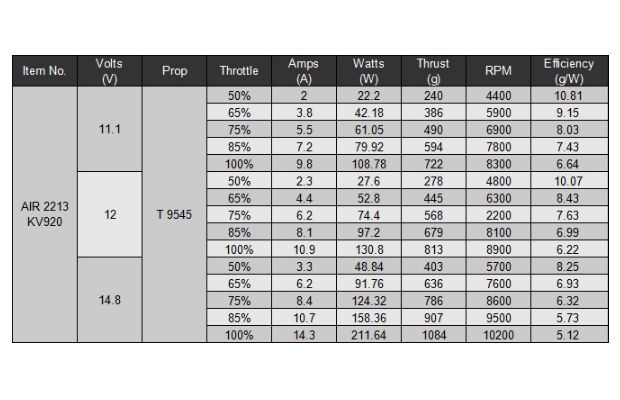
Task: Select the 10.81 efficiency value
Action: 569,95
